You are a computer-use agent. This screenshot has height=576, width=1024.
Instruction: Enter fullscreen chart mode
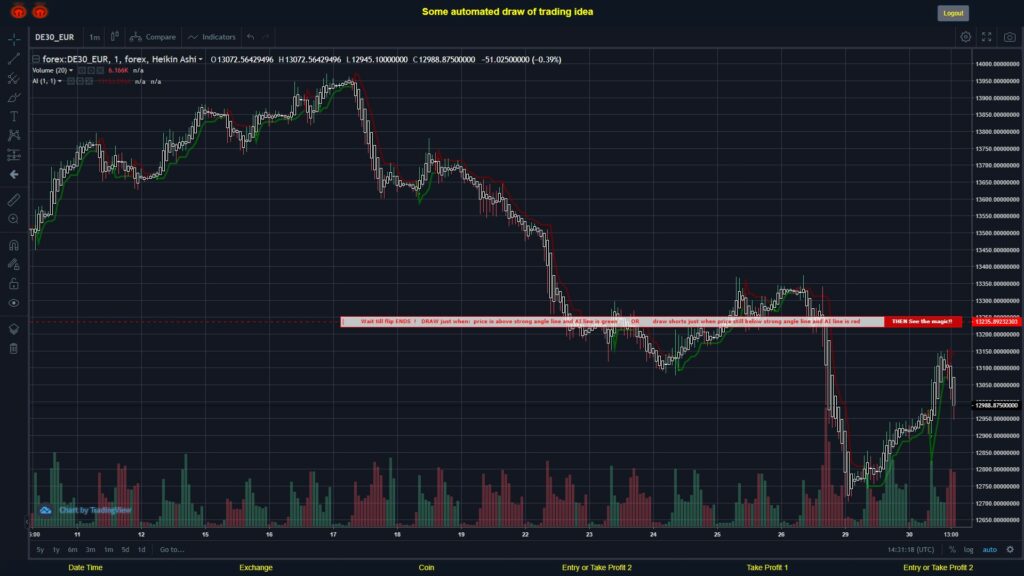(987, 37)
